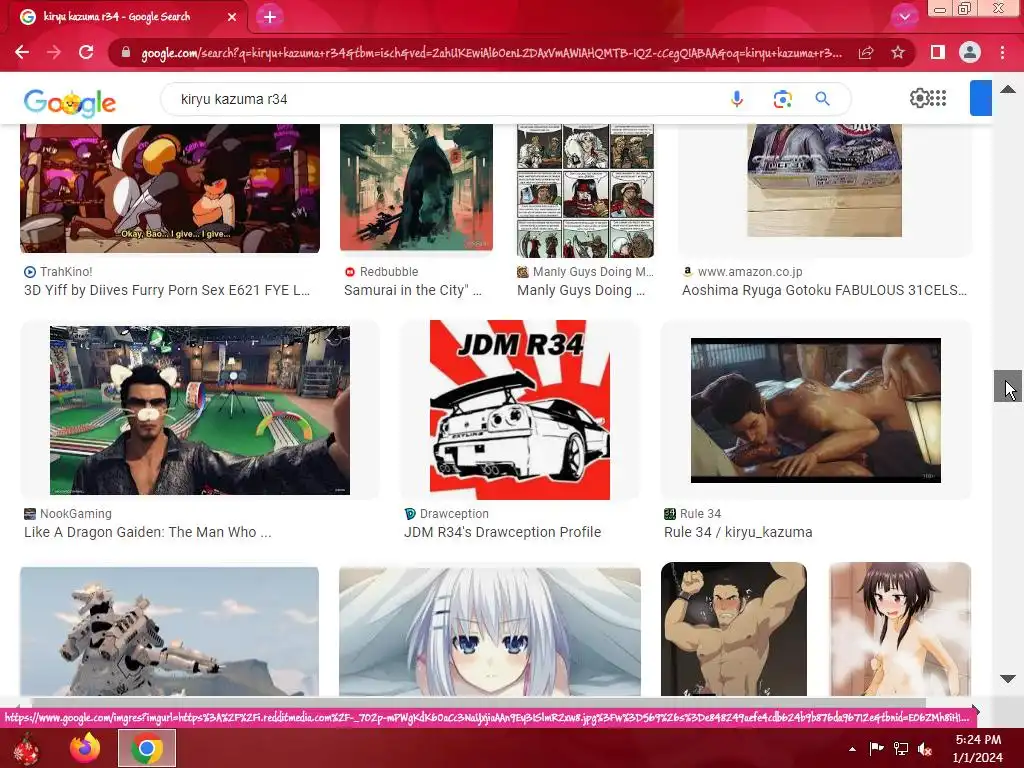Click the NookGaming source label
The height and width of the screenshot is (768, 1024).
(76, 514)
